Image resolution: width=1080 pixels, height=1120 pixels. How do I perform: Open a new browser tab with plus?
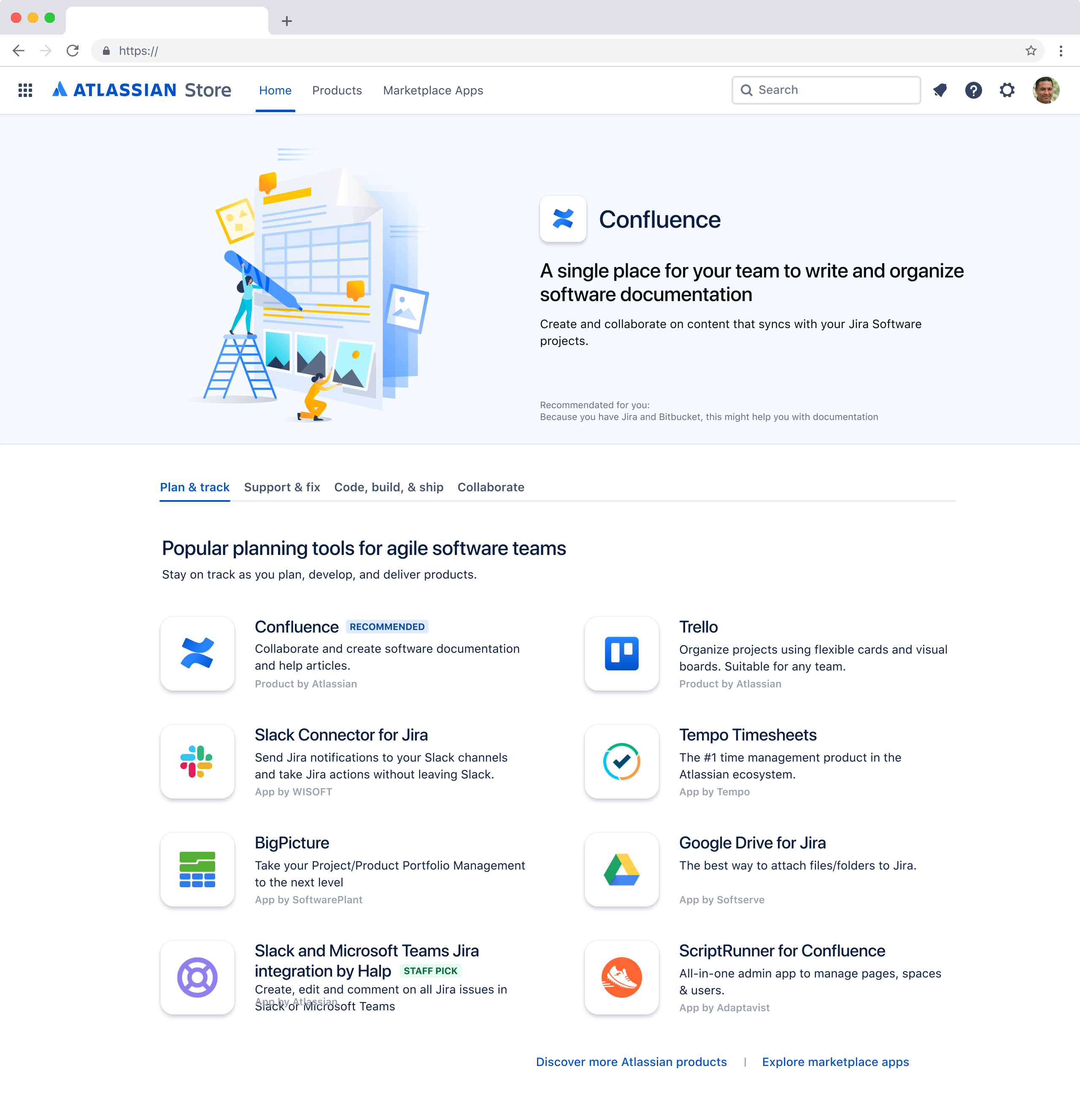287,21
